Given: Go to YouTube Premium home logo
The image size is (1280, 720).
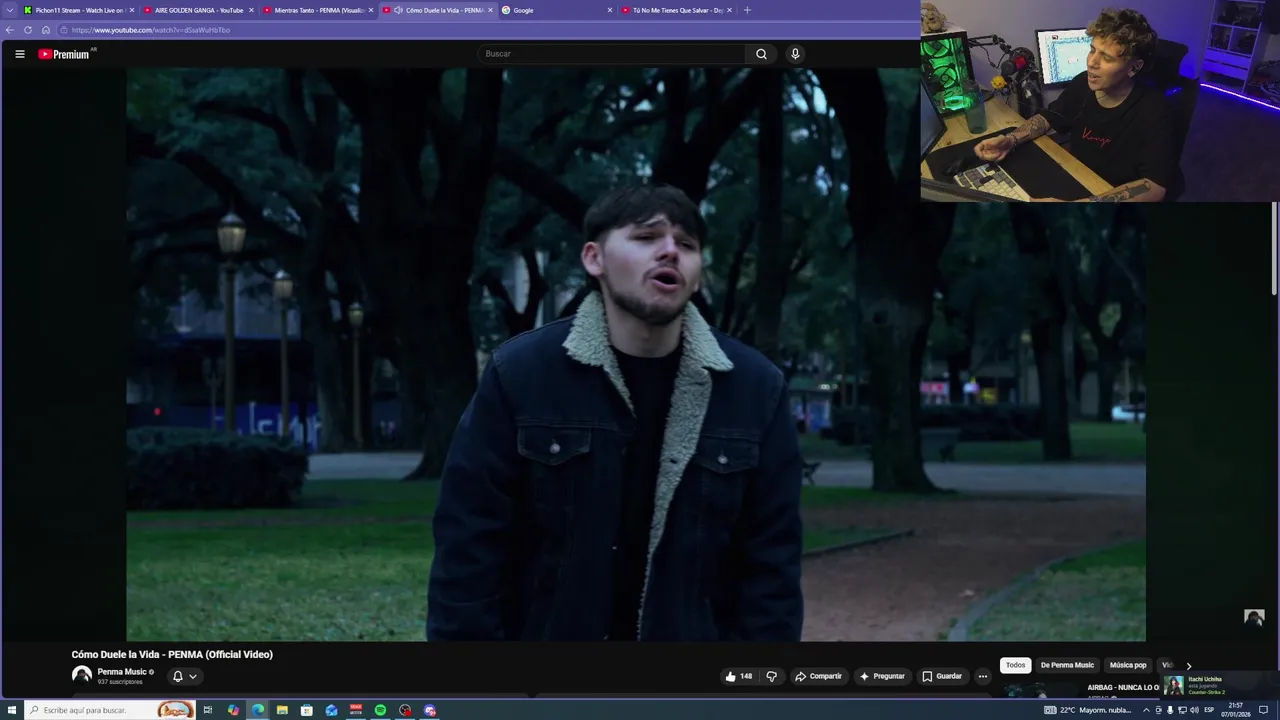Looking at the screenshot, I should [66, 54].
